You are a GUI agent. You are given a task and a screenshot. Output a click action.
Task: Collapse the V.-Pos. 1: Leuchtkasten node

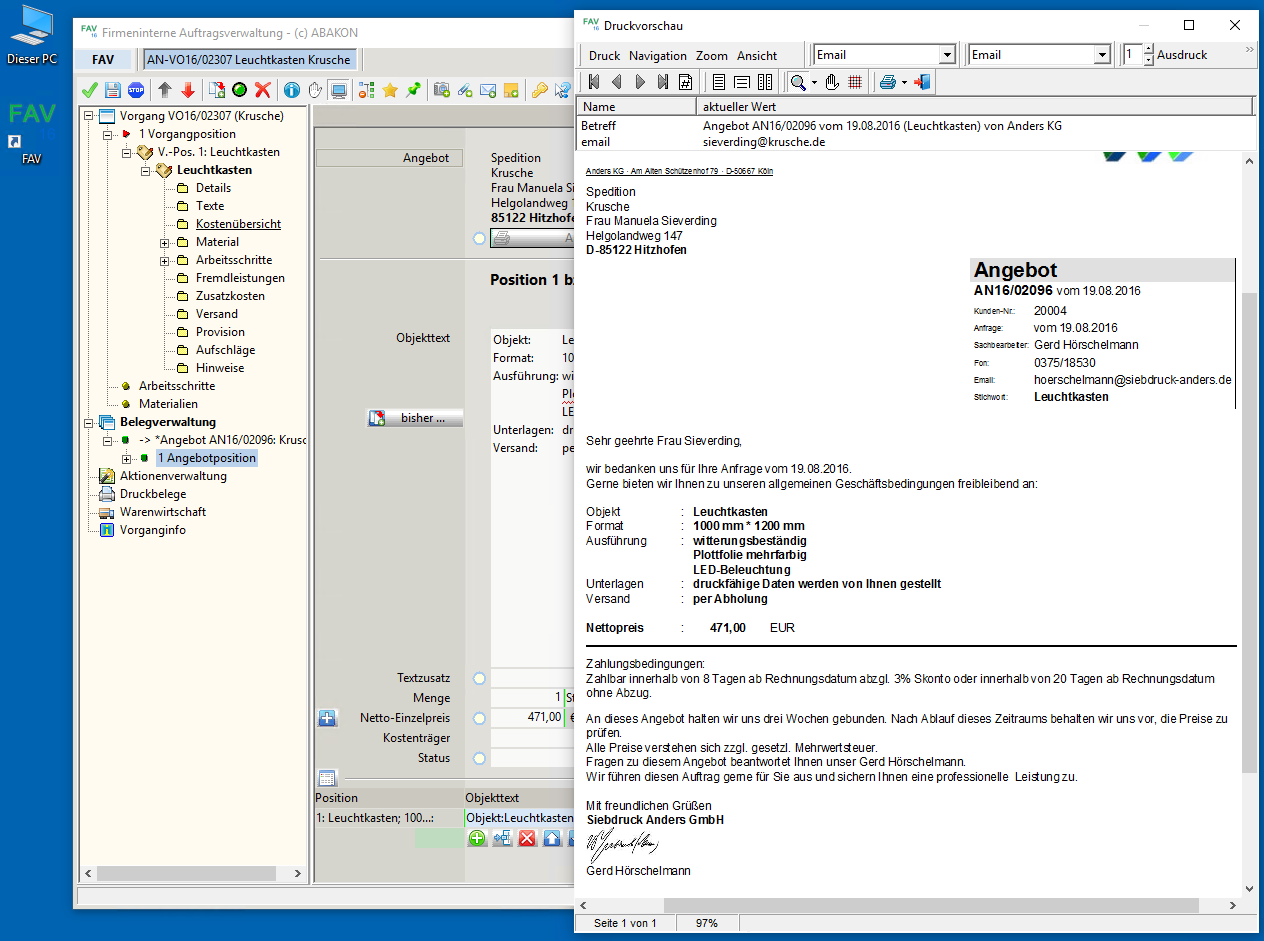coord(127,152)
